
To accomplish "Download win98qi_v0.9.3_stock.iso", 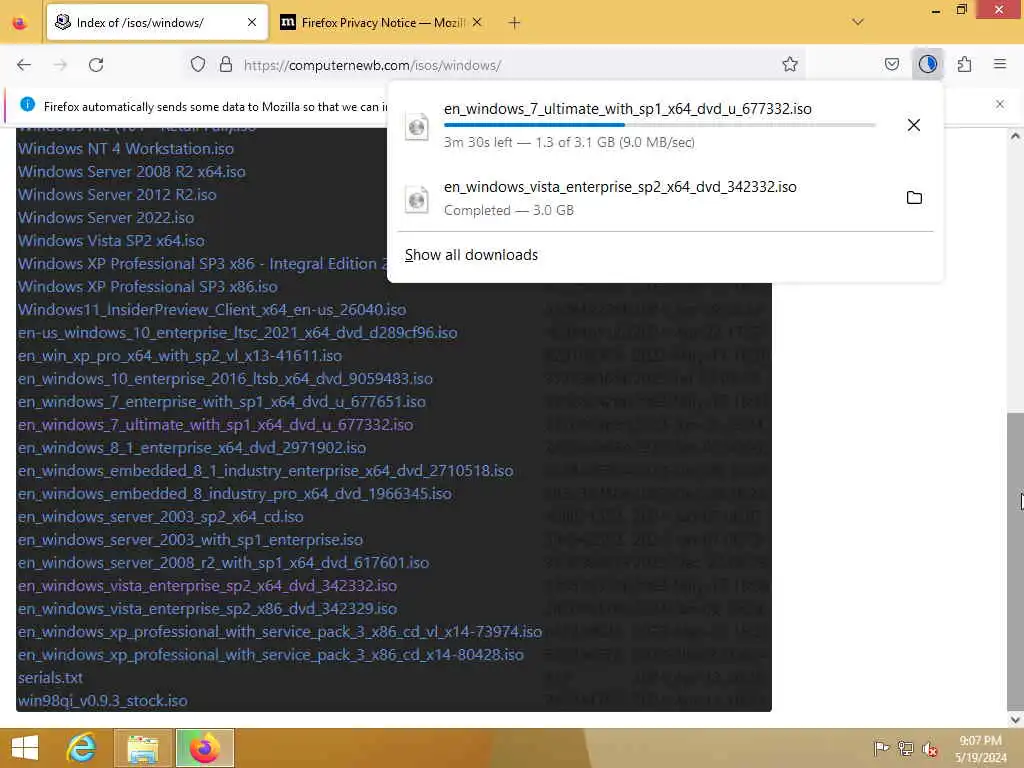I will click(x=103, y=701).
